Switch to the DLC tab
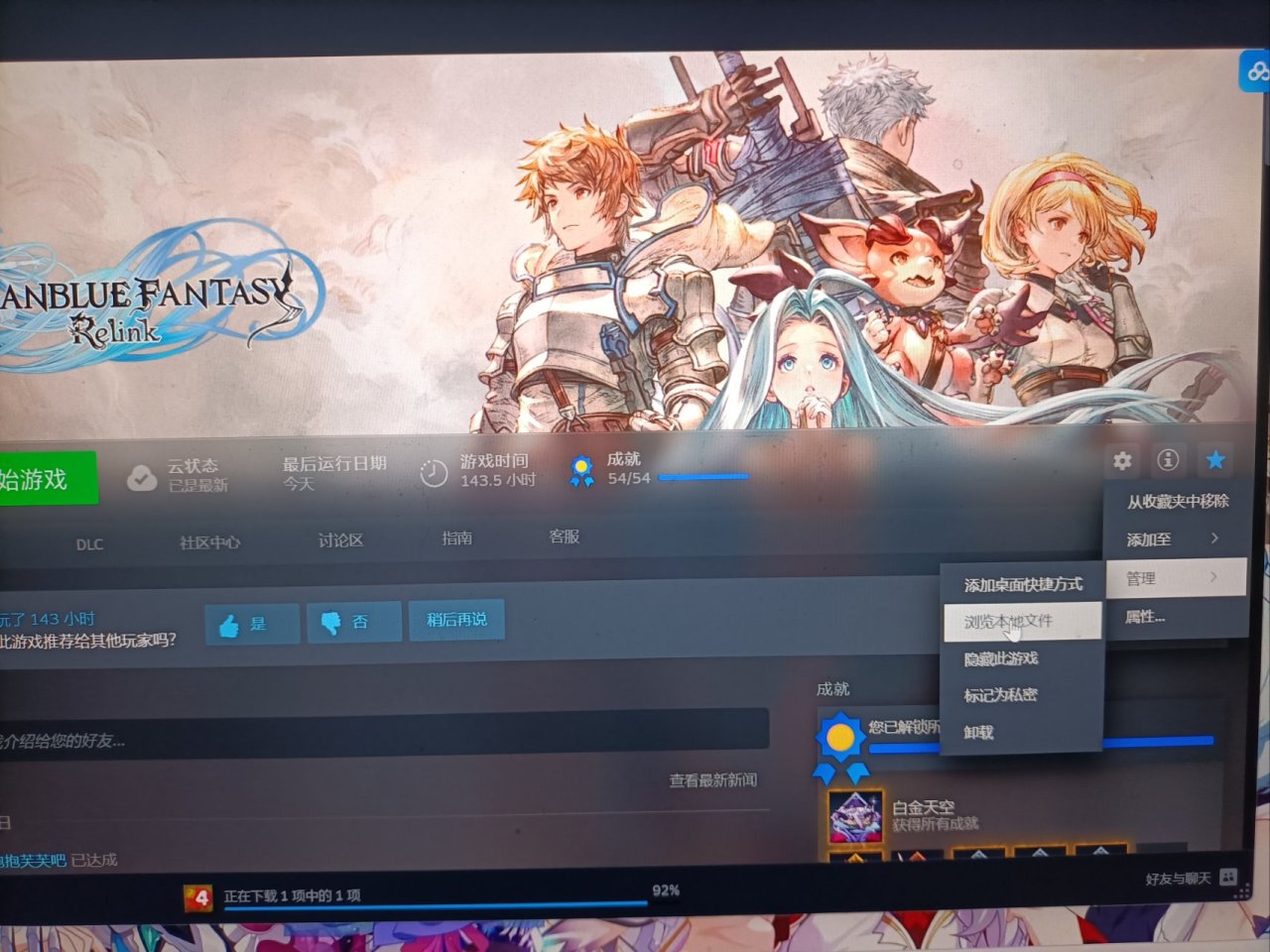Screen dimensions: 1270x952 coord(89,544)
